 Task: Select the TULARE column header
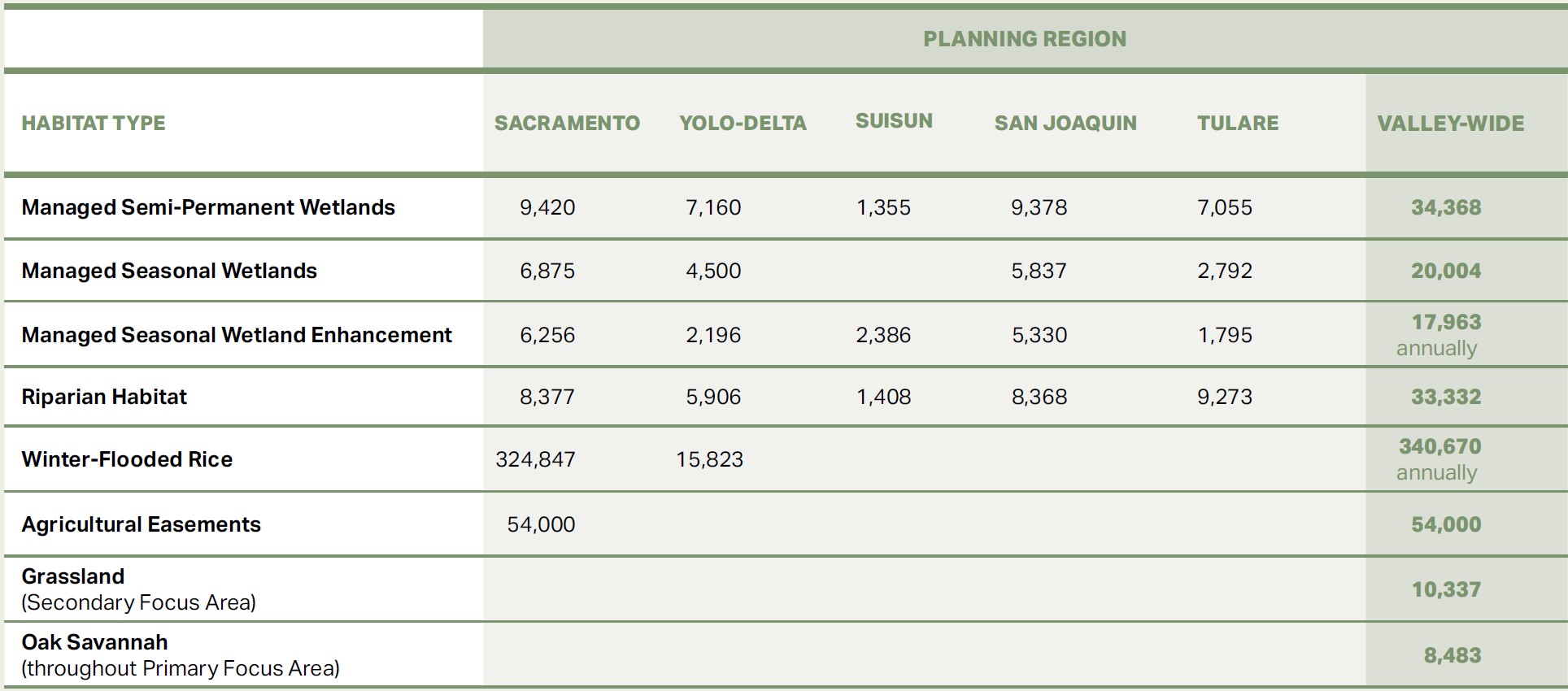[x=1238, y=123]
